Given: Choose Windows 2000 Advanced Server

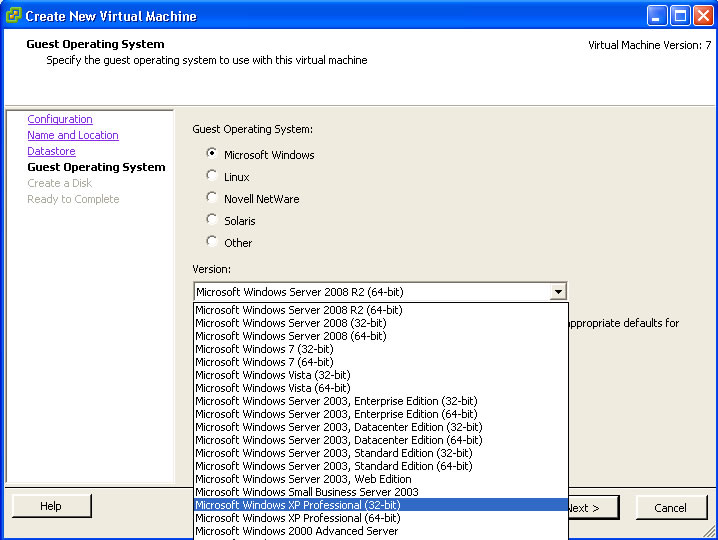Looking at the screenshot, I should (x=381, y=531).
